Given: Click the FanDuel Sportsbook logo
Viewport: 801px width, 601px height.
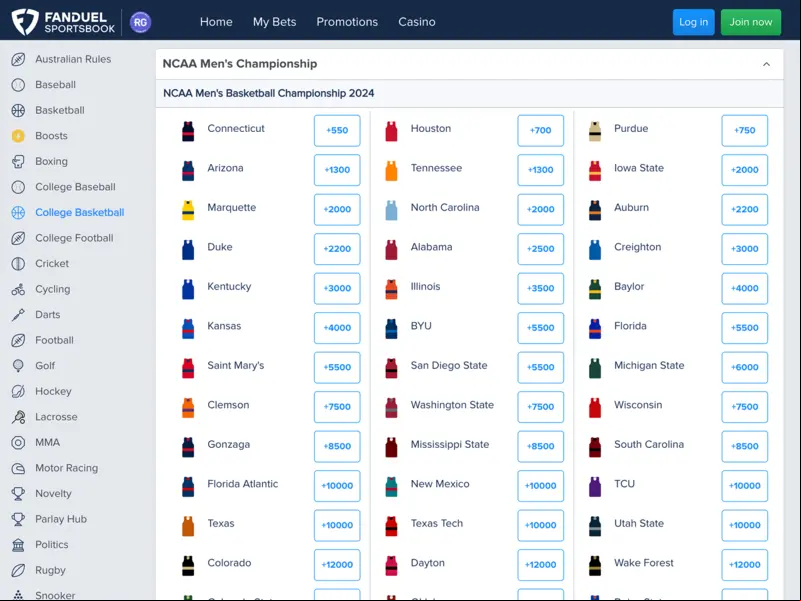Looking at the screenshot, I should click(63, 22).
